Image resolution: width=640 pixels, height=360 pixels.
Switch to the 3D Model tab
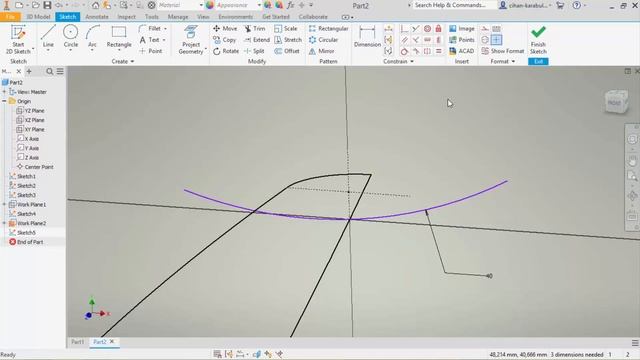tap(38, 17)
